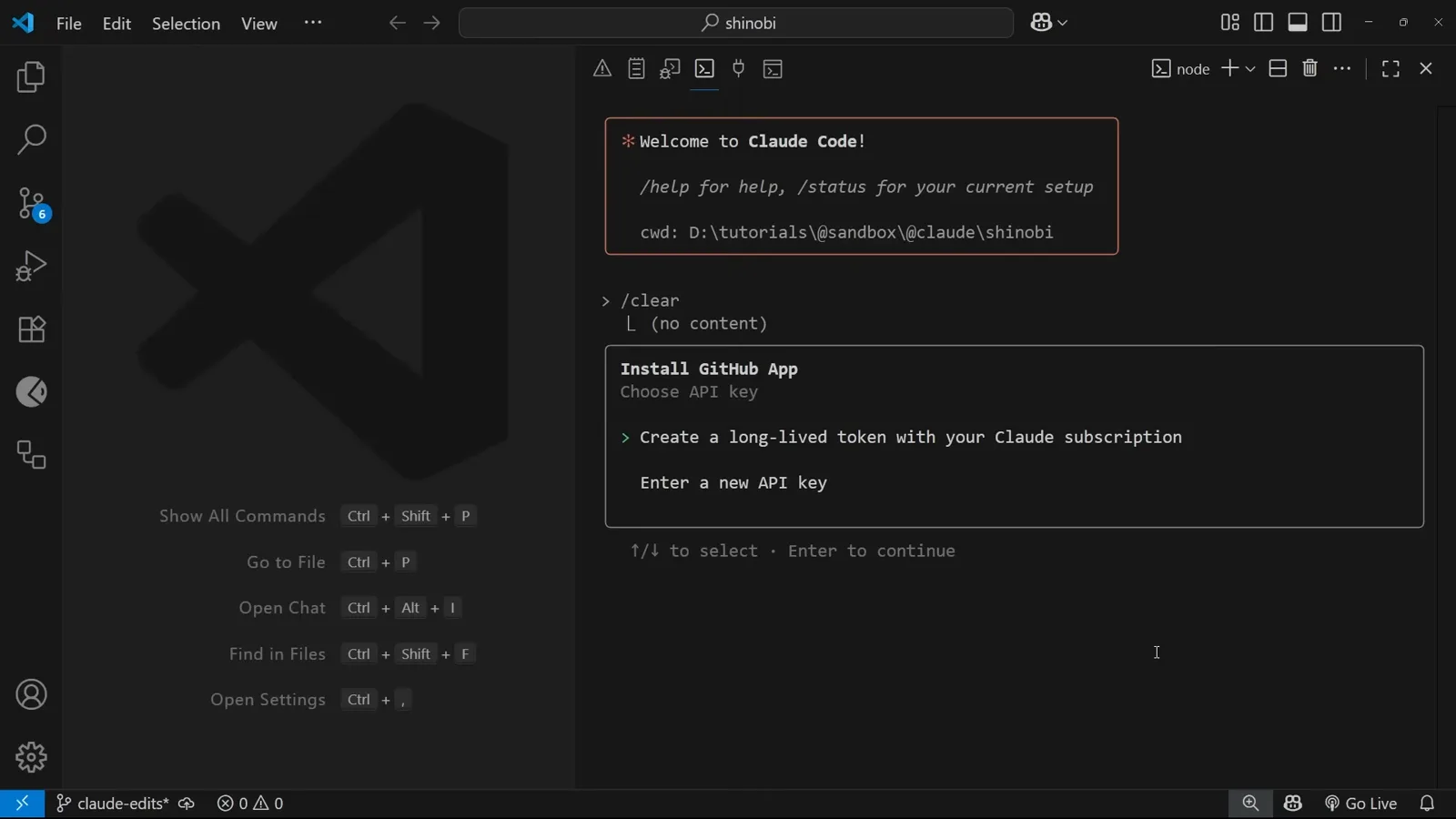Open remote window from status bar corner
1456x819 pixels.
[x=22, y=804]
